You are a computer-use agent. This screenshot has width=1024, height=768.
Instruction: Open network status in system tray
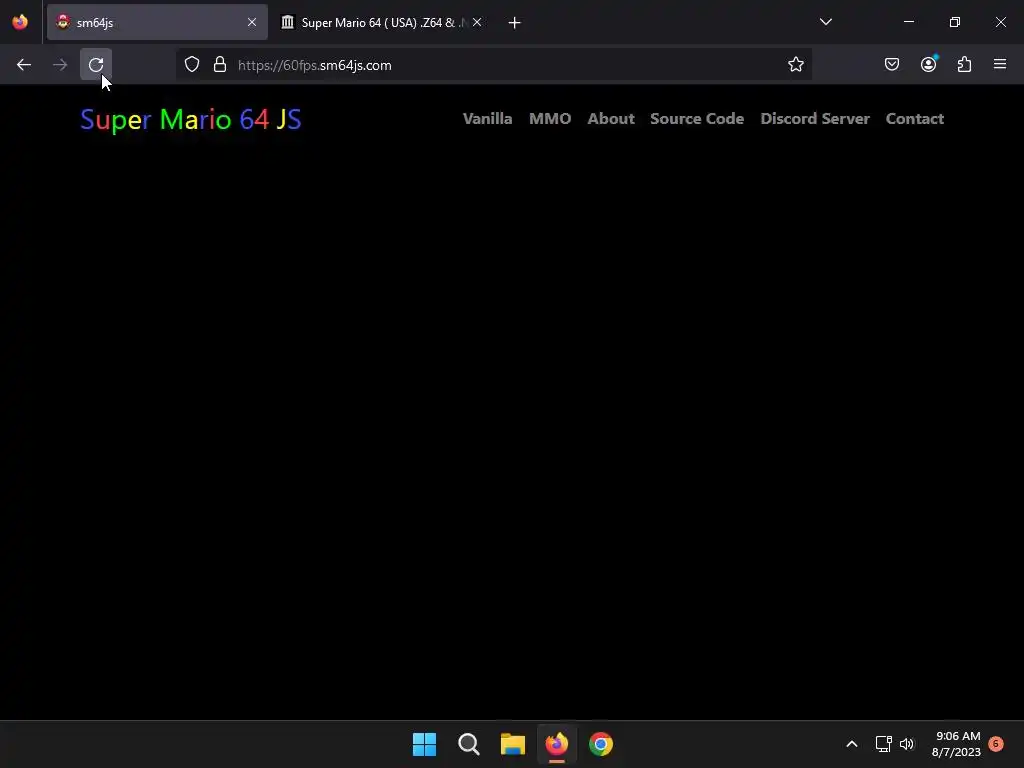coord(884,744)
